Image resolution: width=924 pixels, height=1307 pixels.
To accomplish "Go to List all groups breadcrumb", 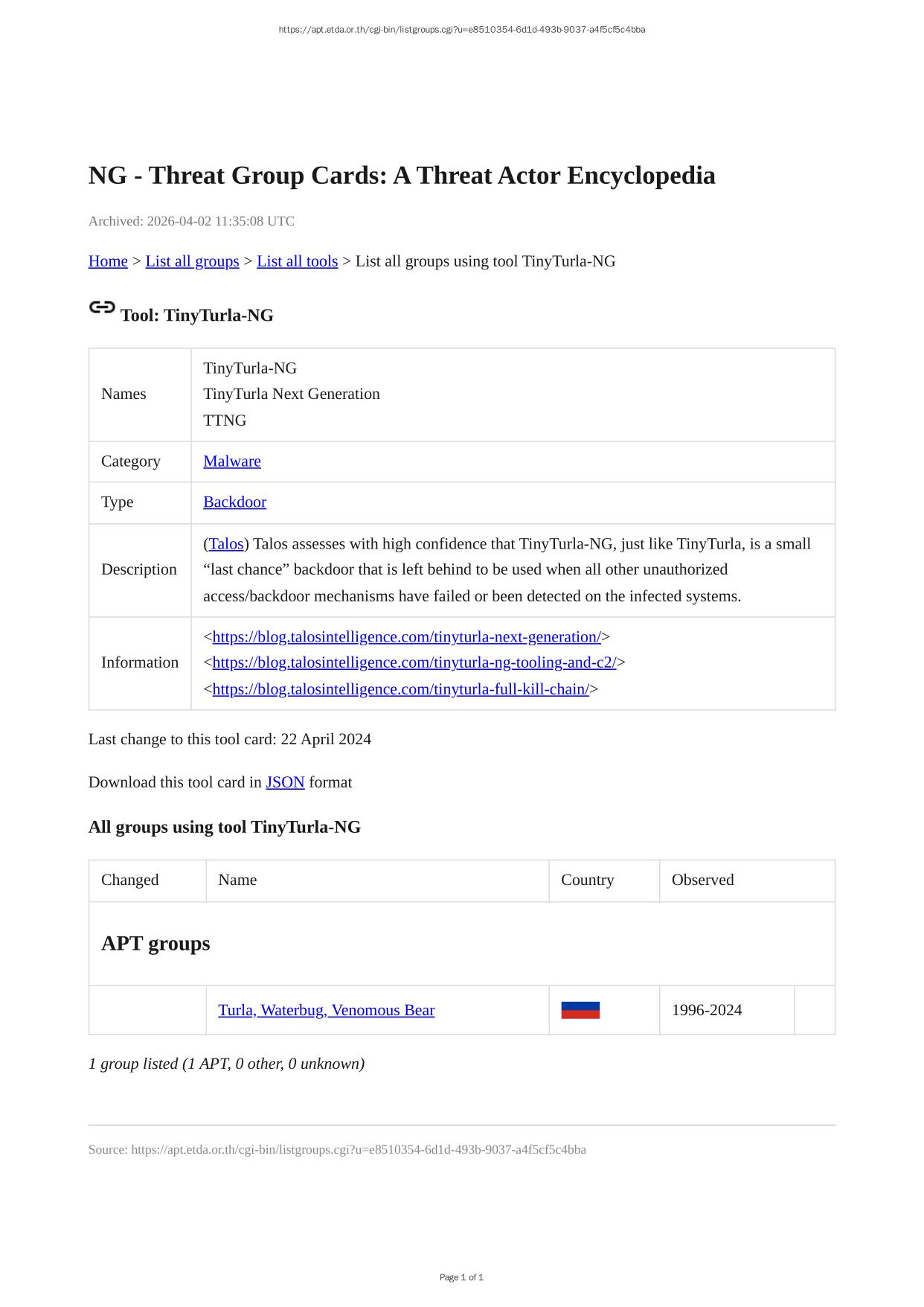I will (192, 261).
